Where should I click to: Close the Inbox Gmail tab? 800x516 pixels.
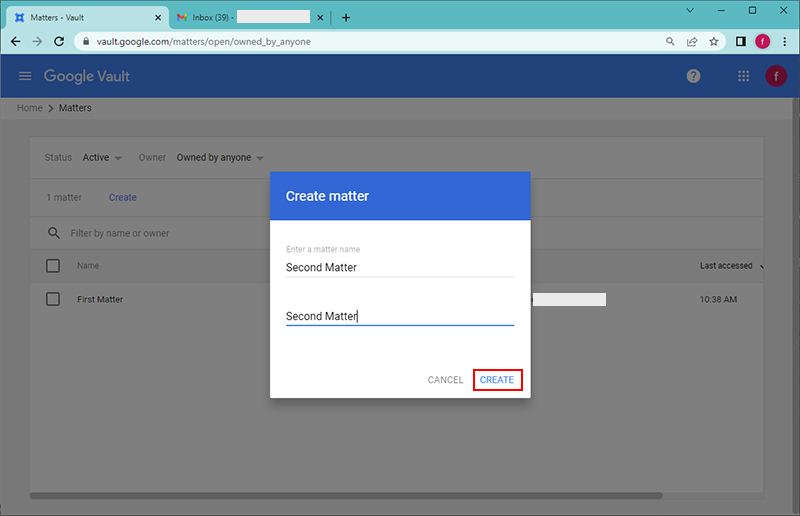coord(320,18)
